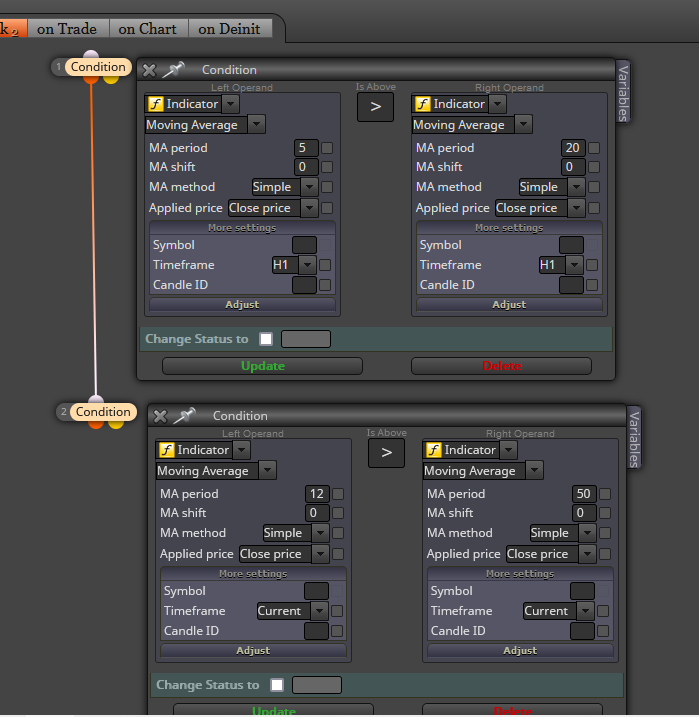Switch to the on Deinit tab
The width and height of the screenshot is (699, 717).
tap(229, 29)
